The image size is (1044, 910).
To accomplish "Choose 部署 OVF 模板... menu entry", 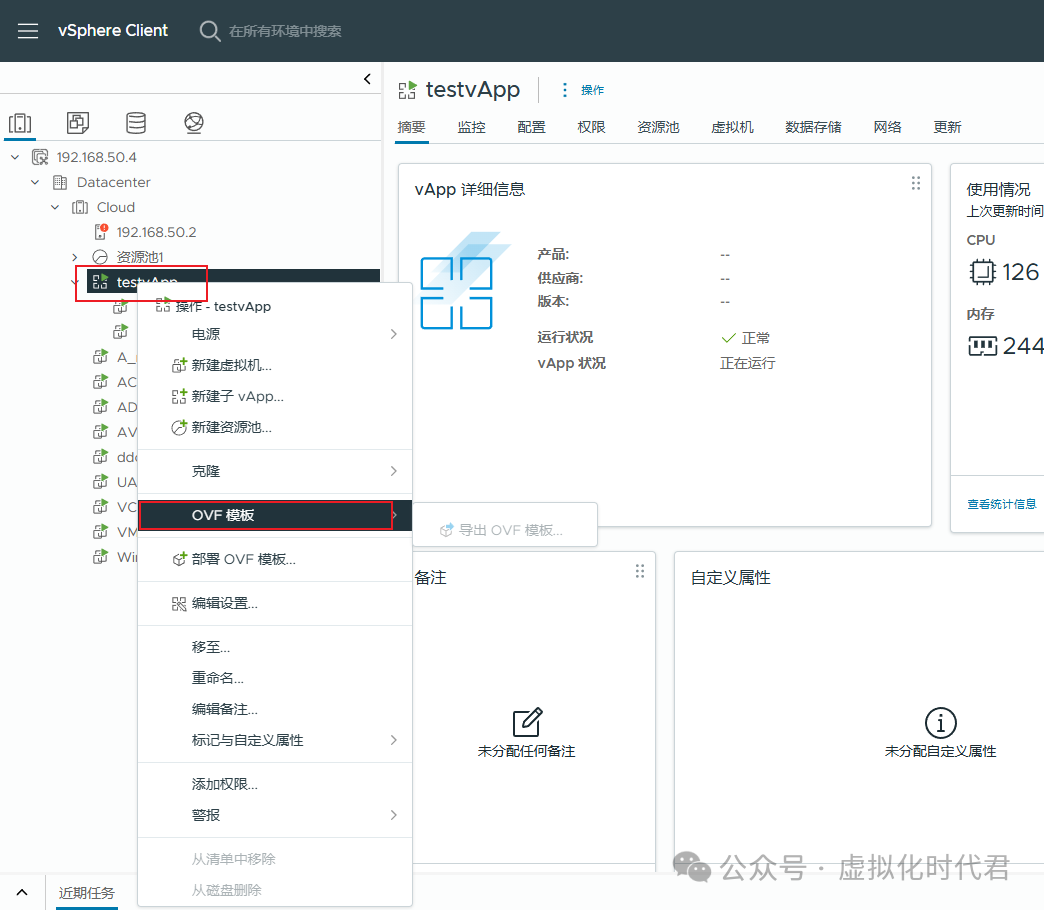I will click(275, 559).
